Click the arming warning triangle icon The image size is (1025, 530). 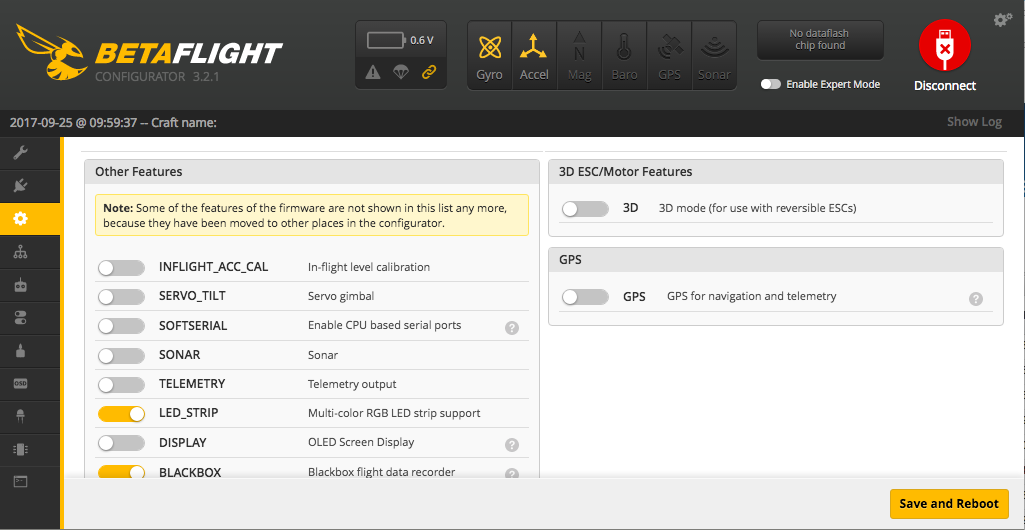373,73
